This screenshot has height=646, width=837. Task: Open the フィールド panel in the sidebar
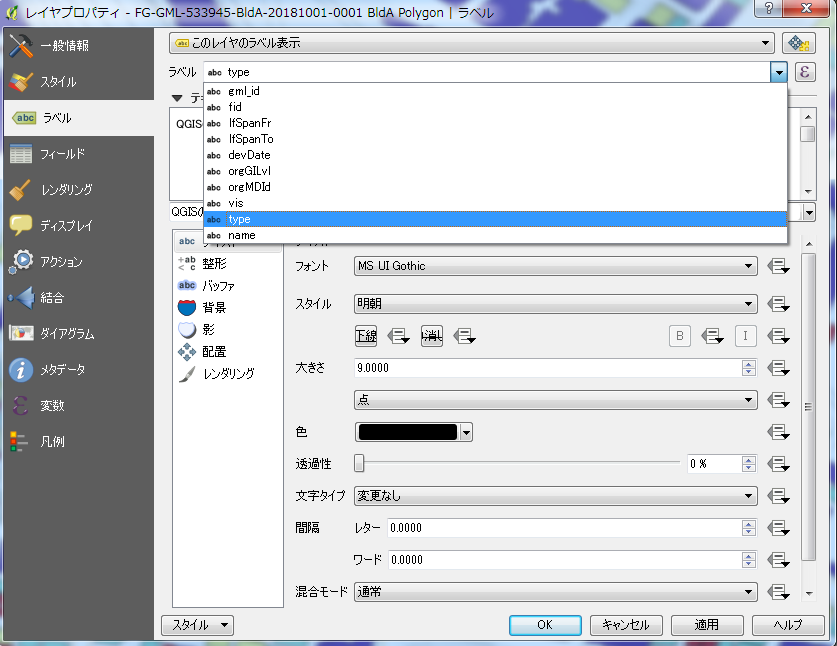60,152
